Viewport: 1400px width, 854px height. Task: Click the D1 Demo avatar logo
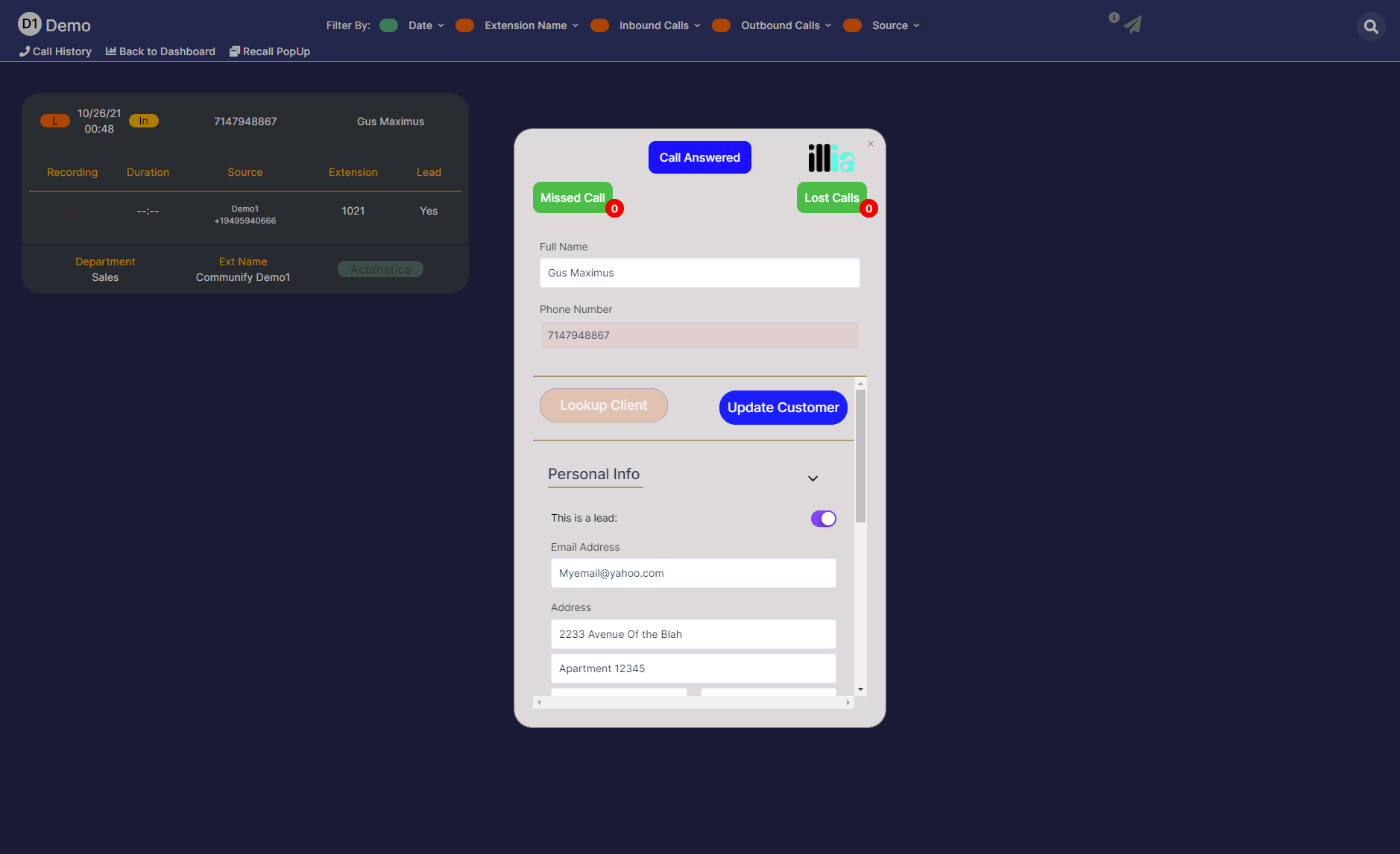29,24
